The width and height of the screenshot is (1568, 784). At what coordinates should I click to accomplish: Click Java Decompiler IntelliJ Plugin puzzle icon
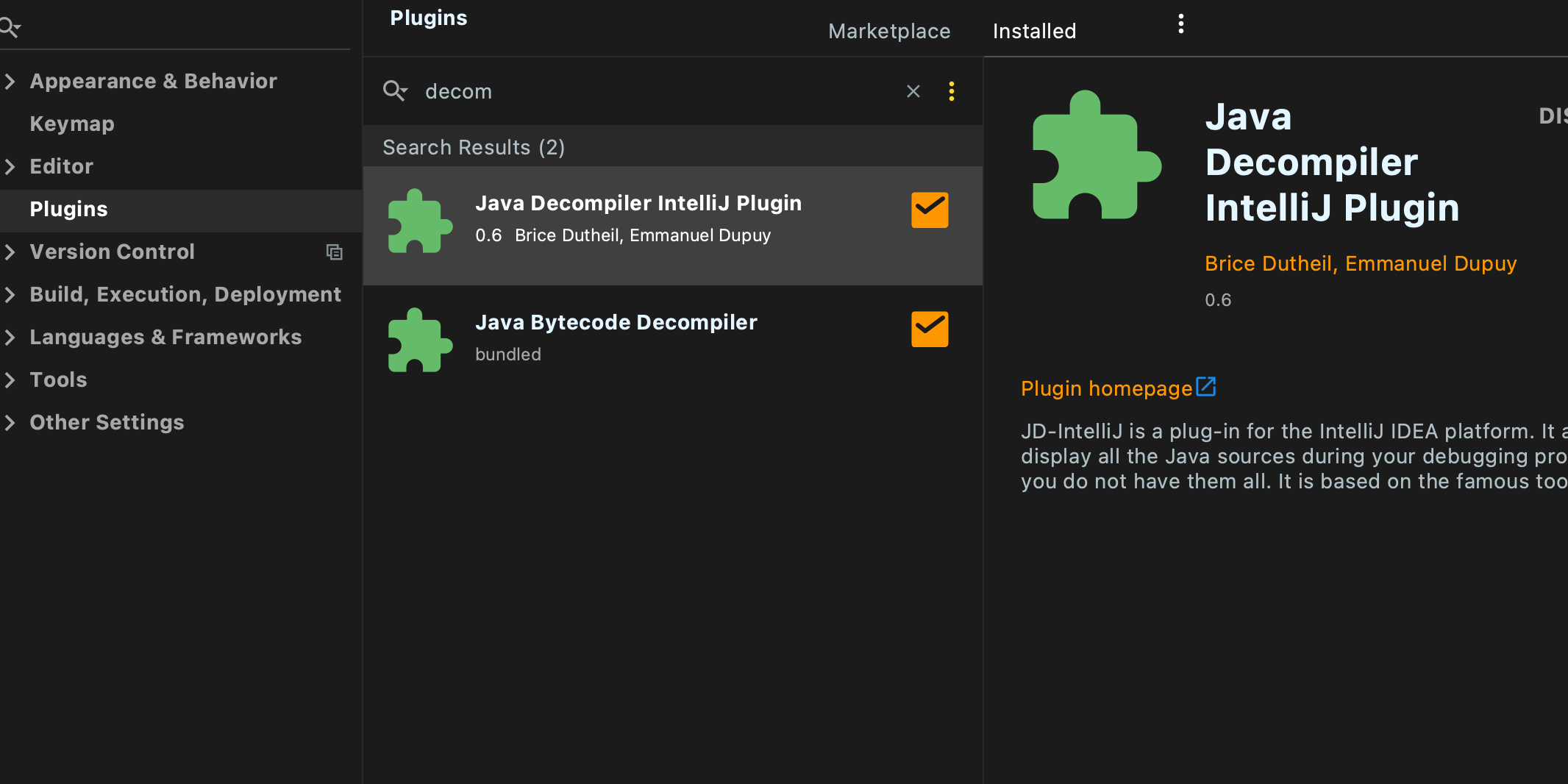(420, 221)
